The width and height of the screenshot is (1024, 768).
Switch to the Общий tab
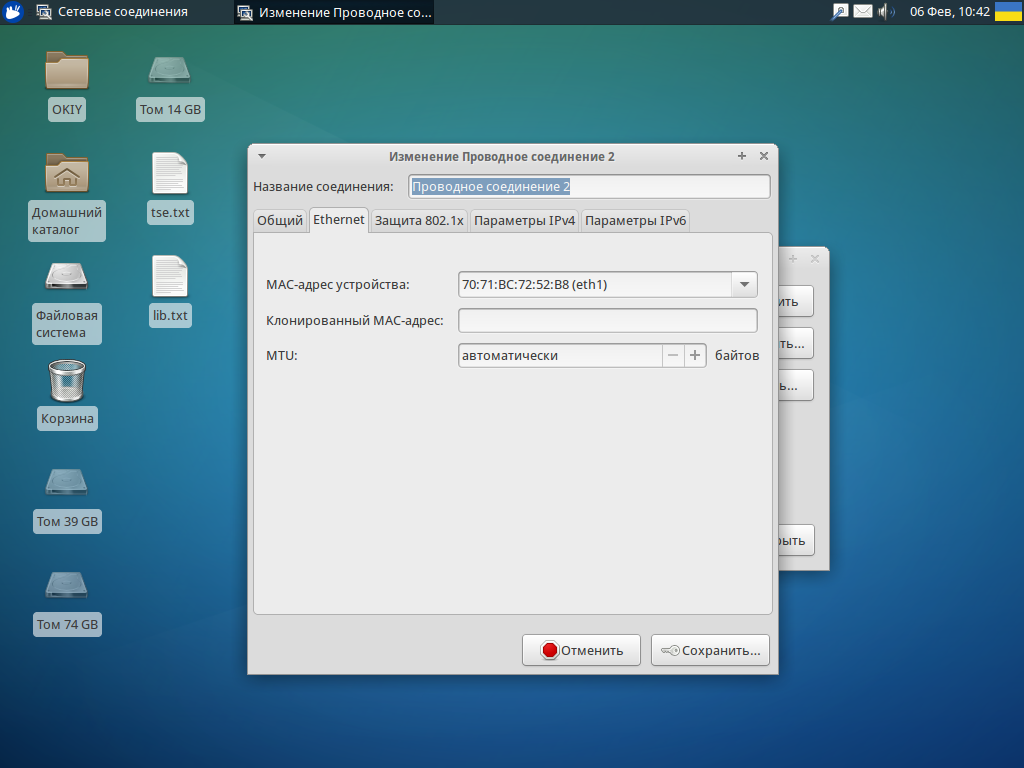(280, 221)
